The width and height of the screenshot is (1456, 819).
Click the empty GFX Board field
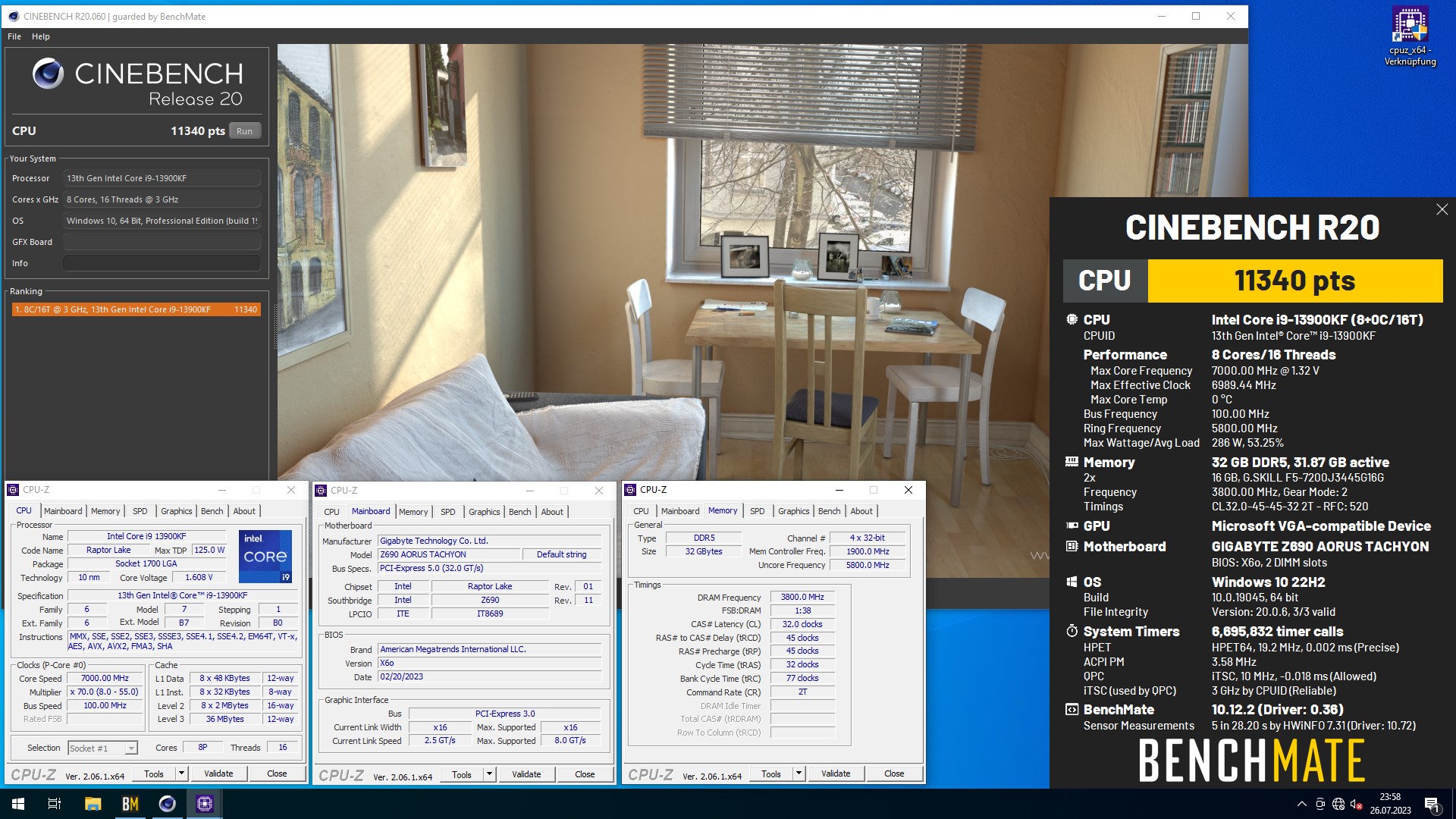pos(162,242)
